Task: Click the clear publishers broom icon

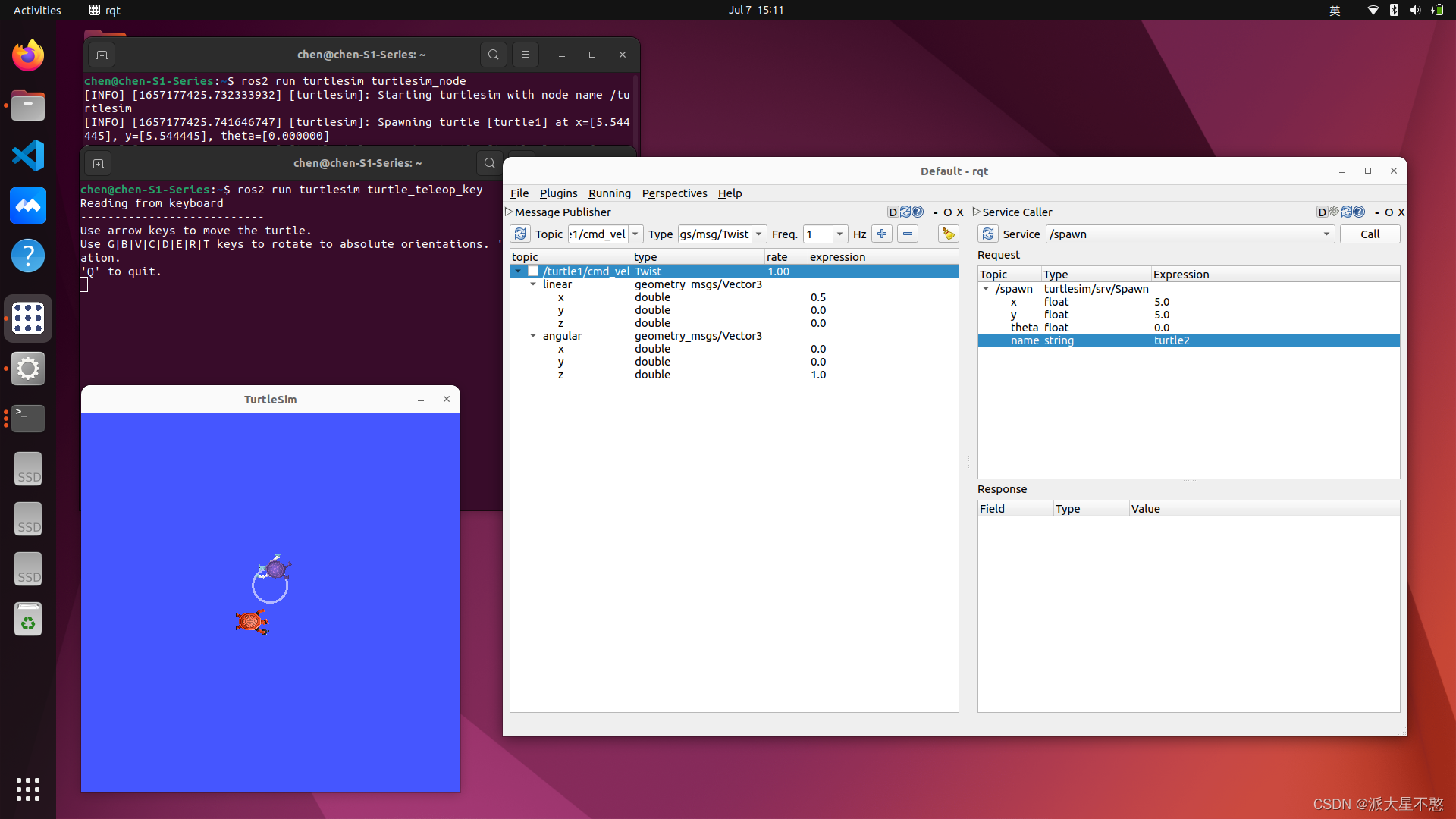Action: pyautogui.click(x=948, y=234)
